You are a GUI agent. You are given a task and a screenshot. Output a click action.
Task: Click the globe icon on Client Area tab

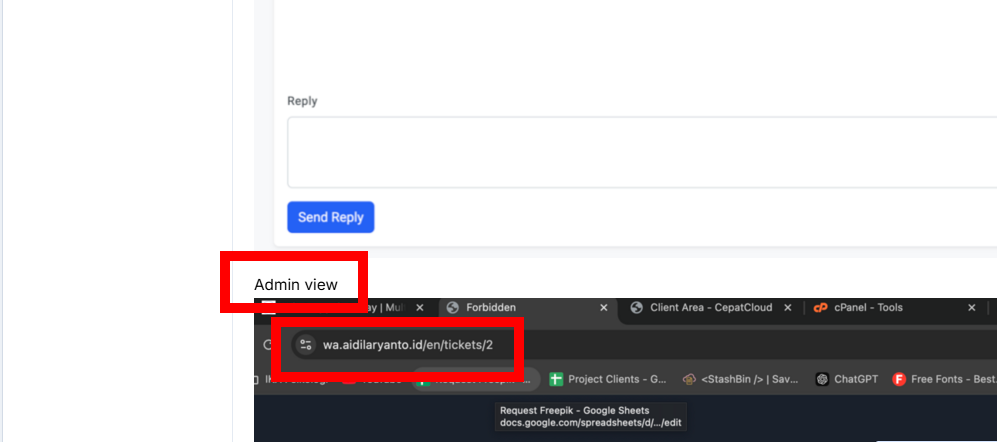click(x=636, y=308)
